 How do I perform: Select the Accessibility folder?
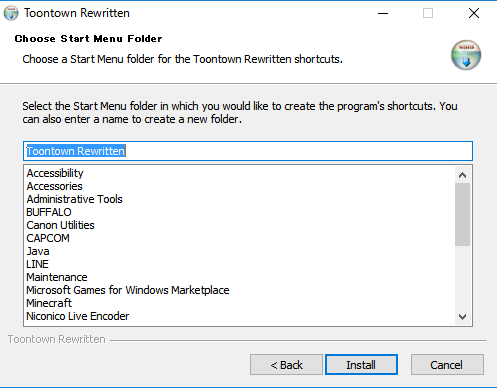55,173
